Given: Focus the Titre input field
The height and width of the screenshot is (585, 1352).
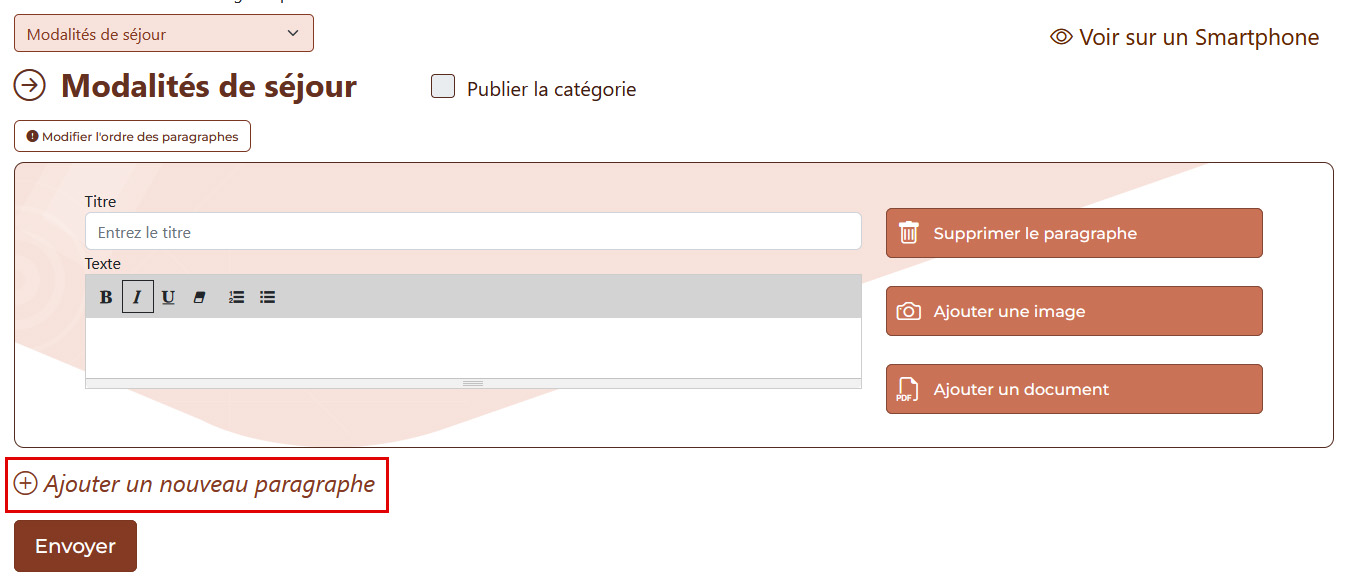Looking at the screenshot, I should tap(473, 231).
